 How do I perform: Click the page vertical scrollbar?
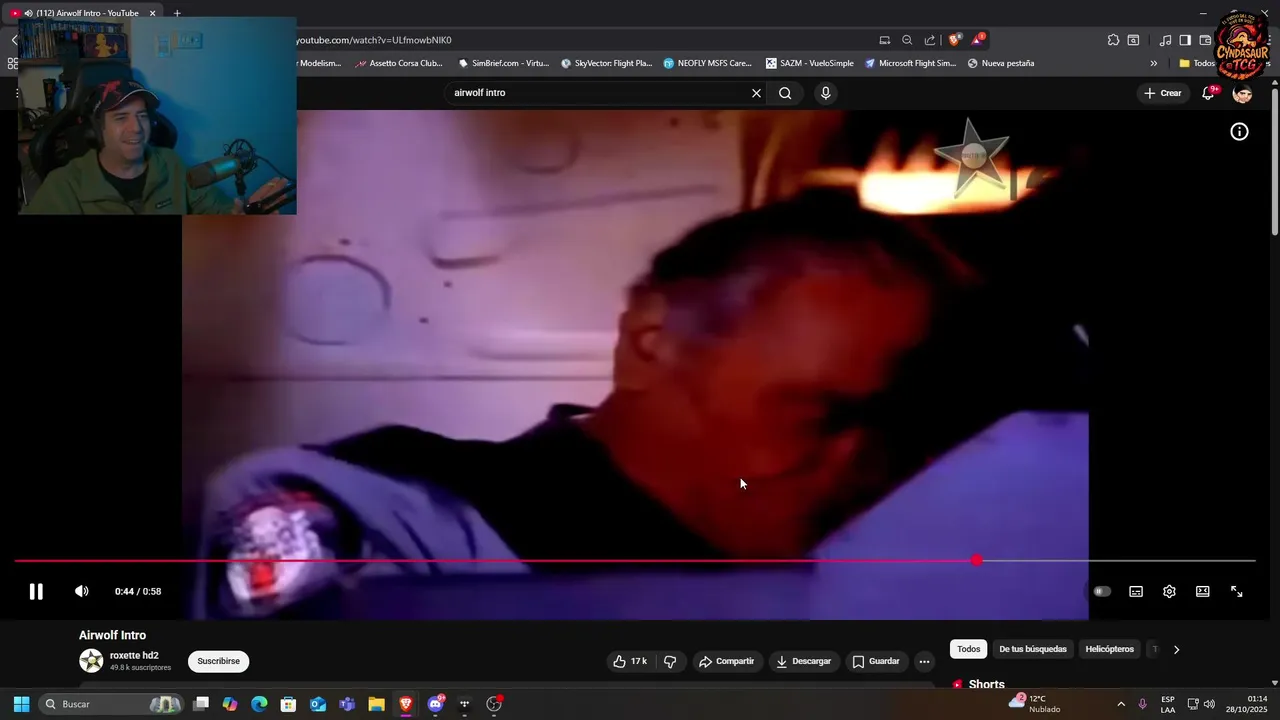pyautogui.click(x=1275, y=160)
